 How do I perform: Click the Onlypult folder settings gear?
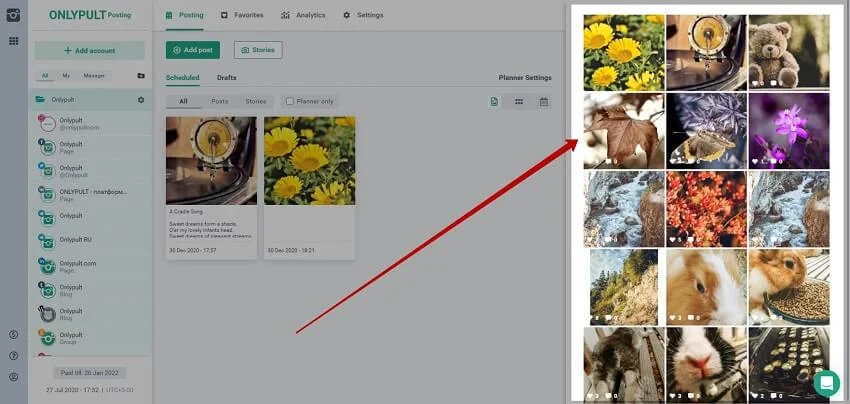(141, 100)
